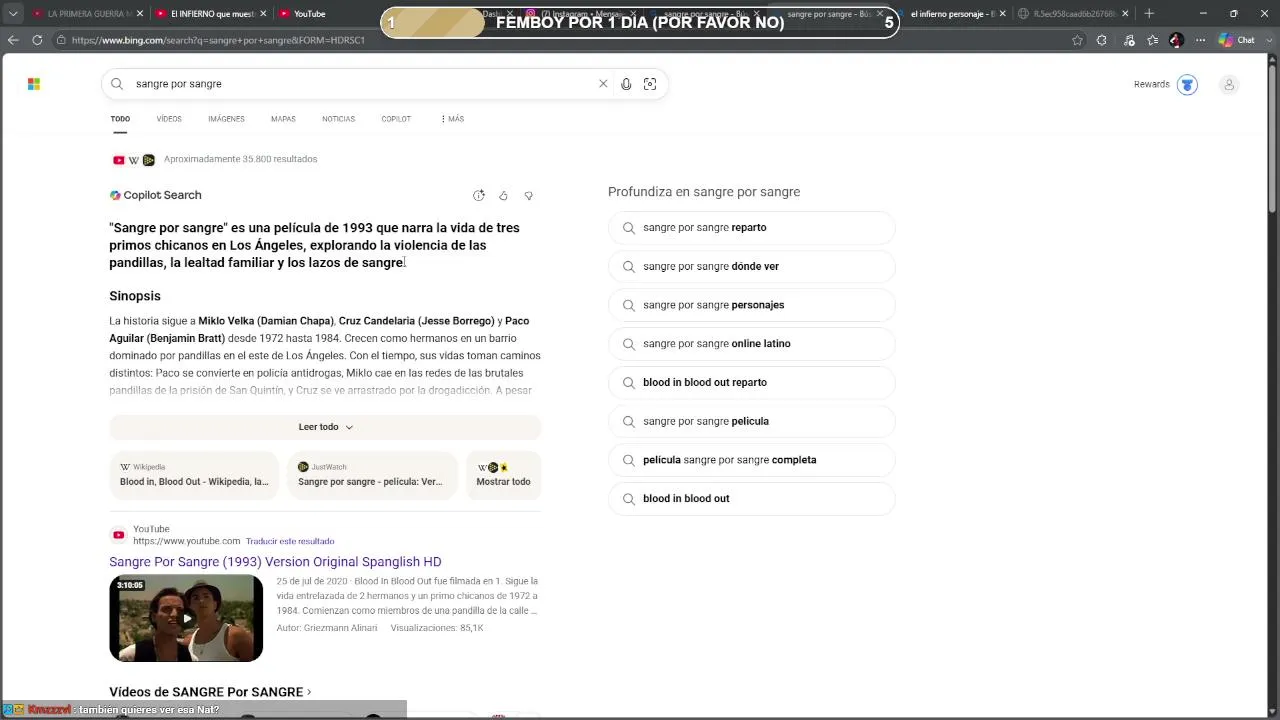Open the favorites list icon
This screenshot has width=1280, height=720.
[x=1153, y=40]
